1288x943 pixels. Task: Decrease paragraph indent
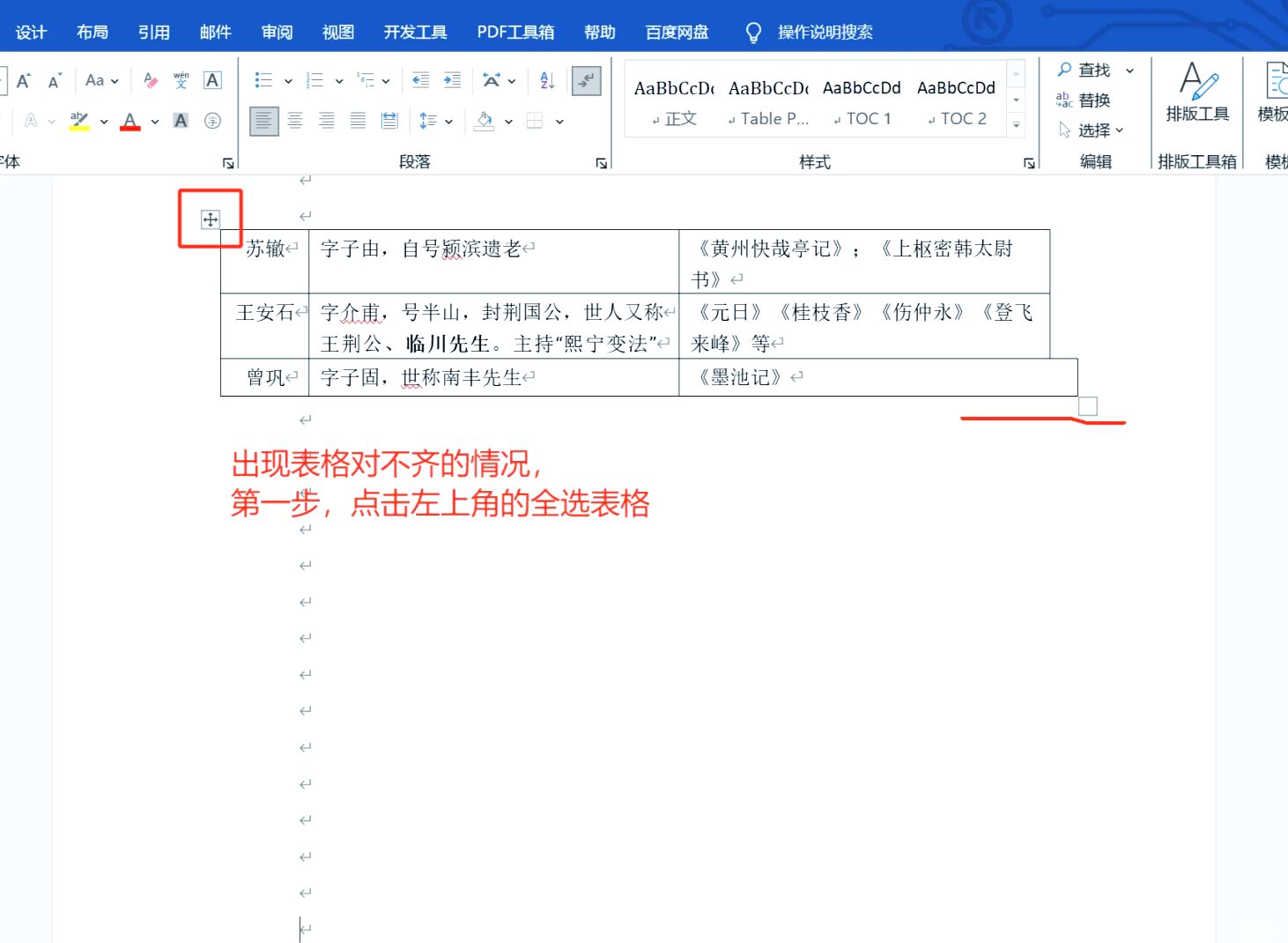coord(420,80)
